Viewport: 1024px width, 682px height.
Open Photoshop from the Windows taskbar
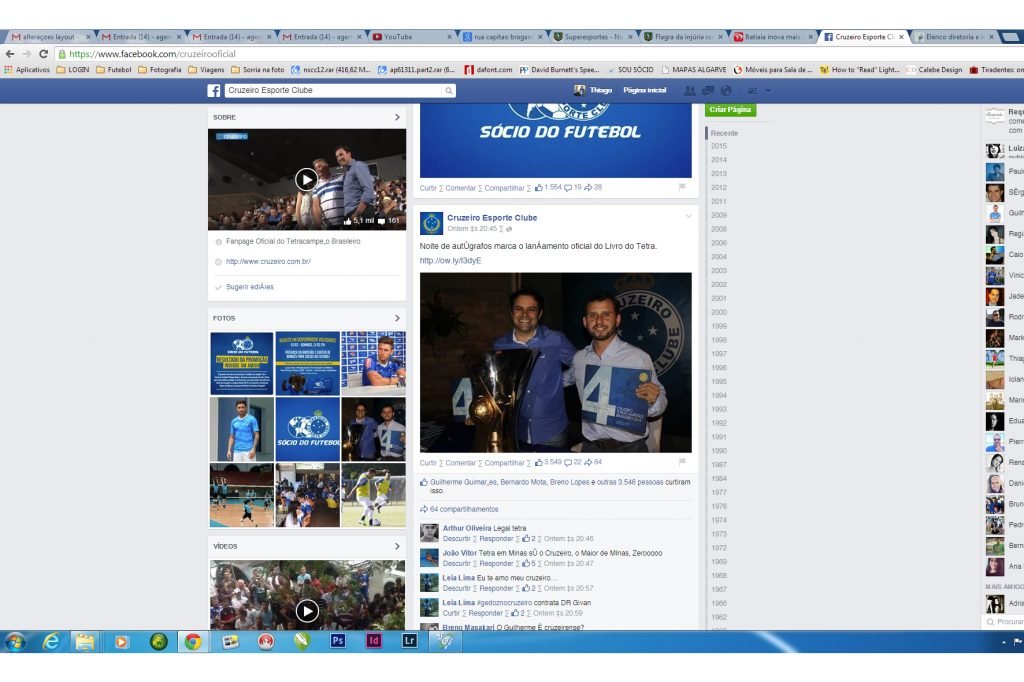(x=338, y=641)
